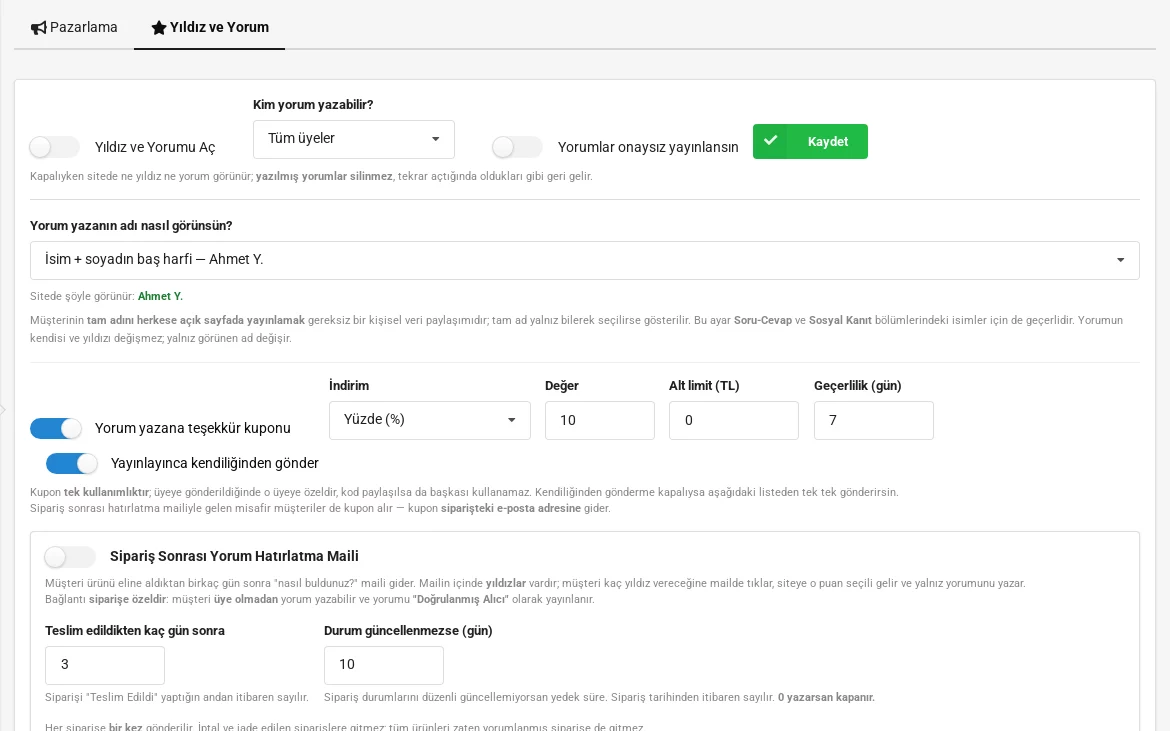Click the green Ahmet Y. preview text

point(160,296)
